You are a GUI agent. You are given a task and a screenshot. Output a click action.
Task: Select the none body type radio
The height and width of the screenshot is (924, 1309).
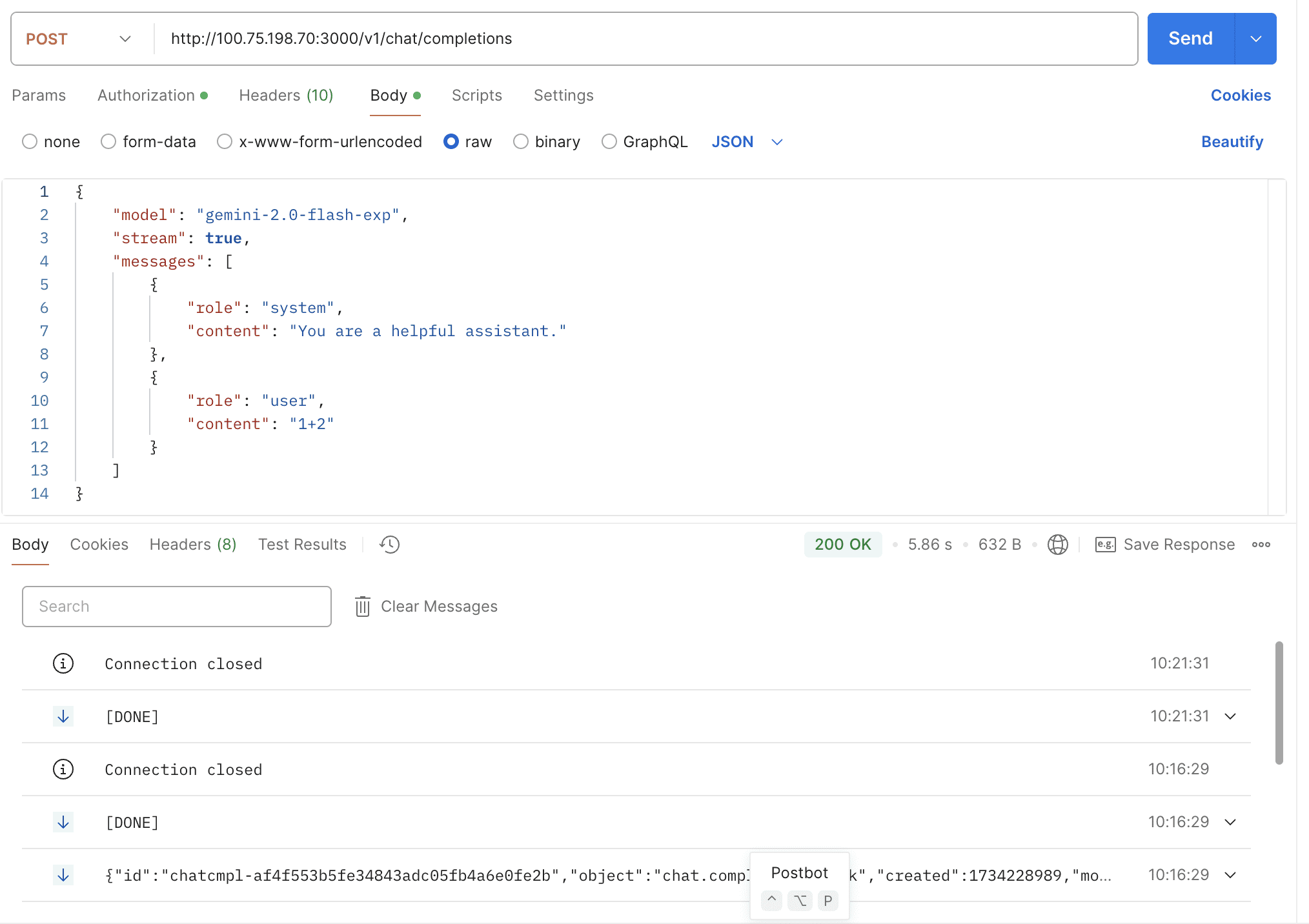point(30,141)
